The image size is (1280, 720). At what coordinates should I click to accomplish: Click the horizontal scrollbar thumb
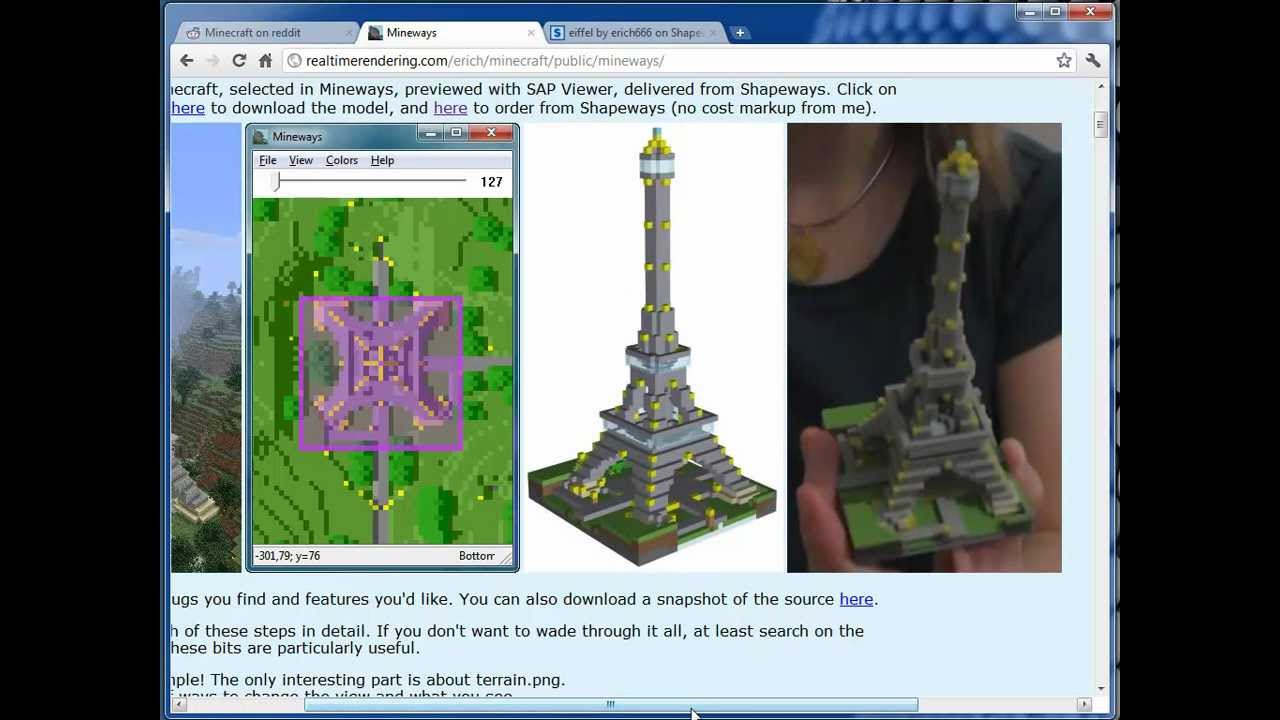(x=611, y=705)
